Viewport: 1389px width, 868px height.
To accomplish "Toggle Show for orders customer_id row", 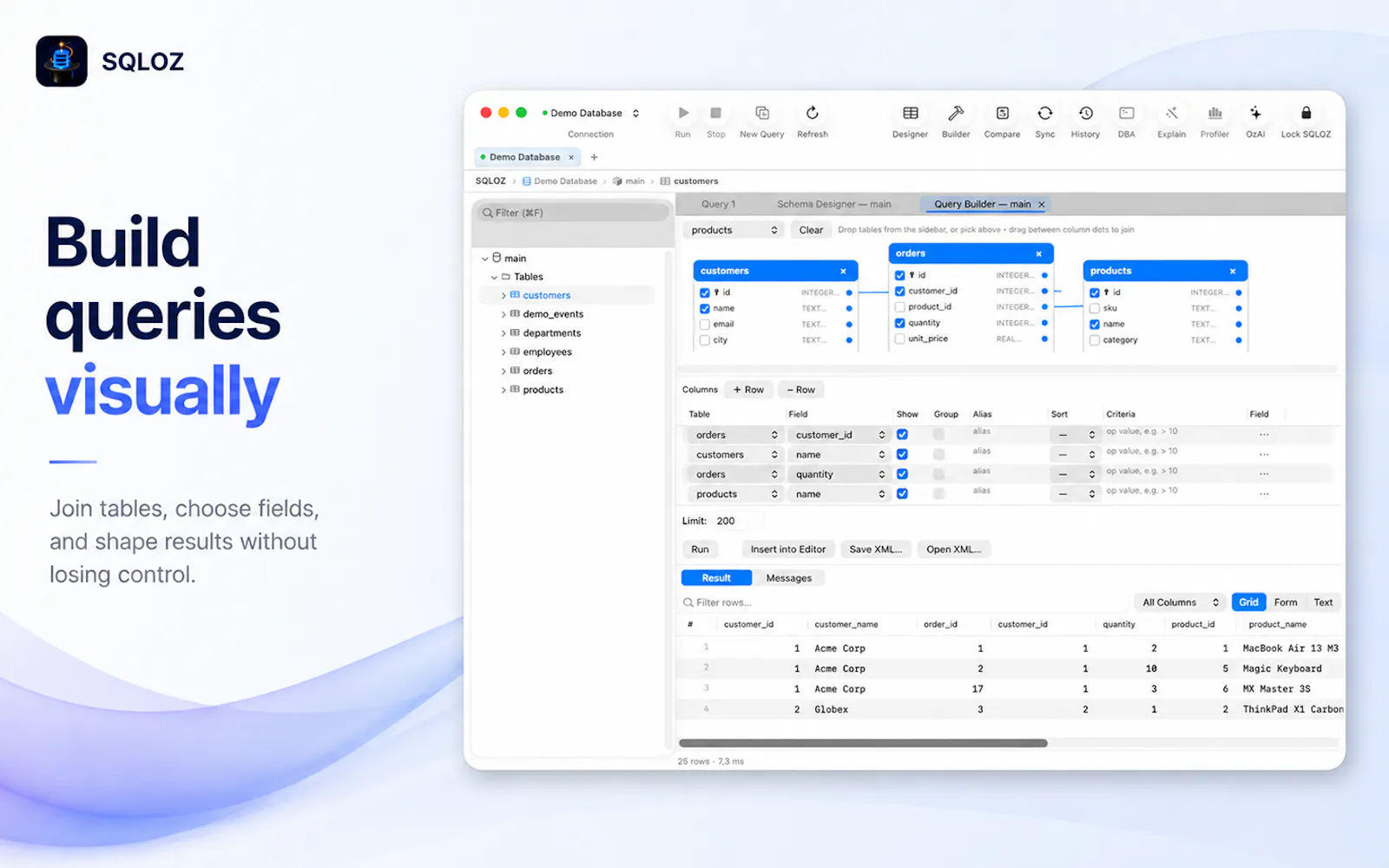I will tap(902, 435).
